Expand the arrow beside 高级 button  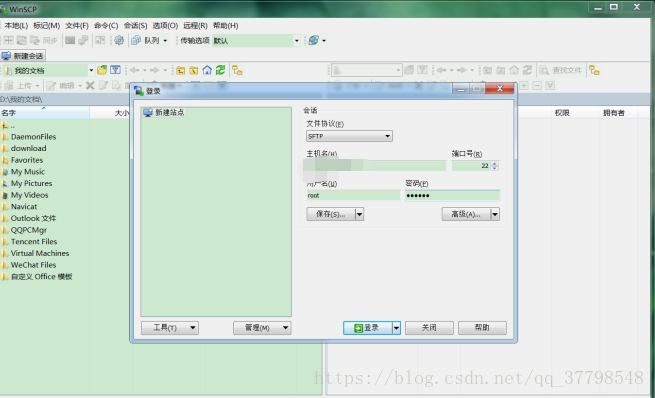pos(495,214)
